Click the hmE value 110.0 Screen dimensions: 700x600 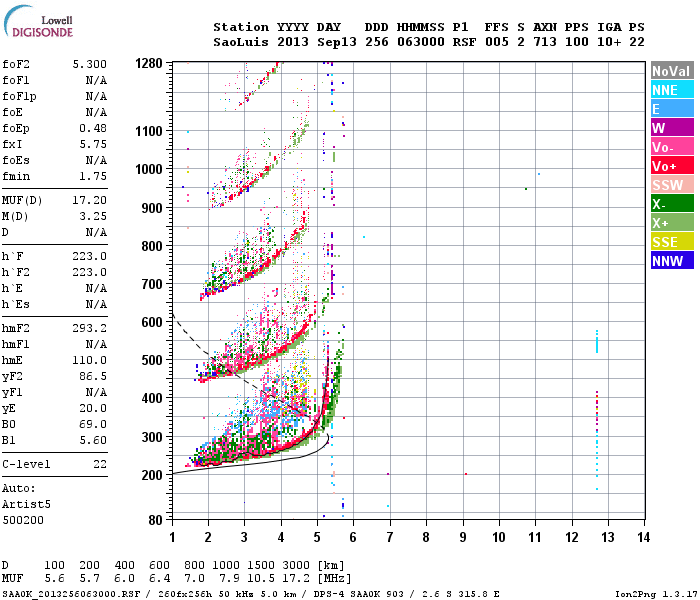pyautogui.click(x=90, y=360)
